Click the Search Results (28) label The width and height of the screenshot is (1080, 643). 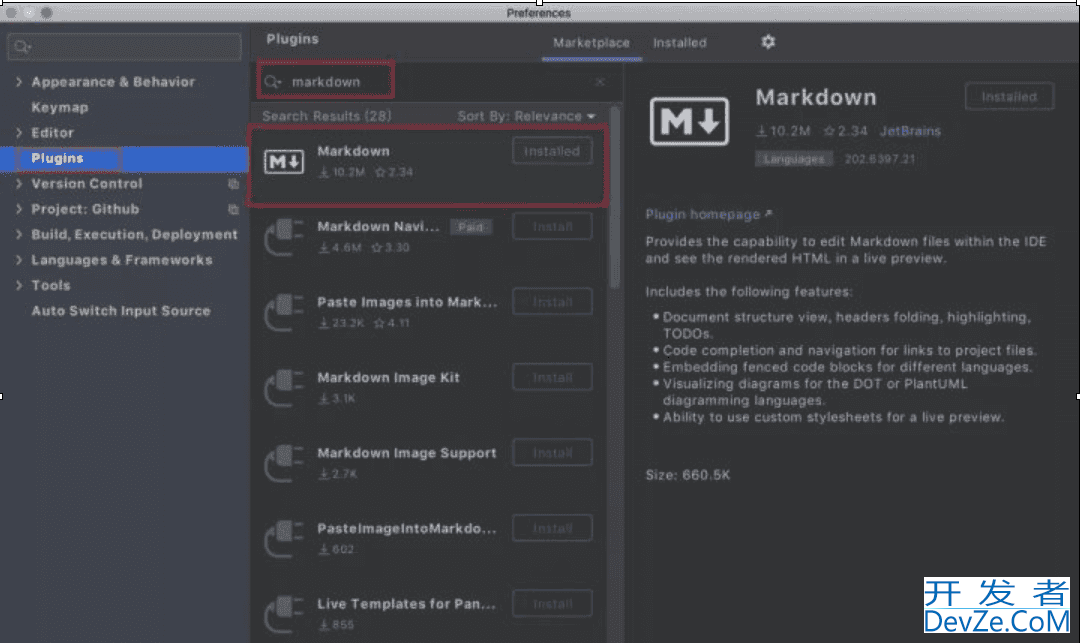pyautogui.click(x=326, y=116)
